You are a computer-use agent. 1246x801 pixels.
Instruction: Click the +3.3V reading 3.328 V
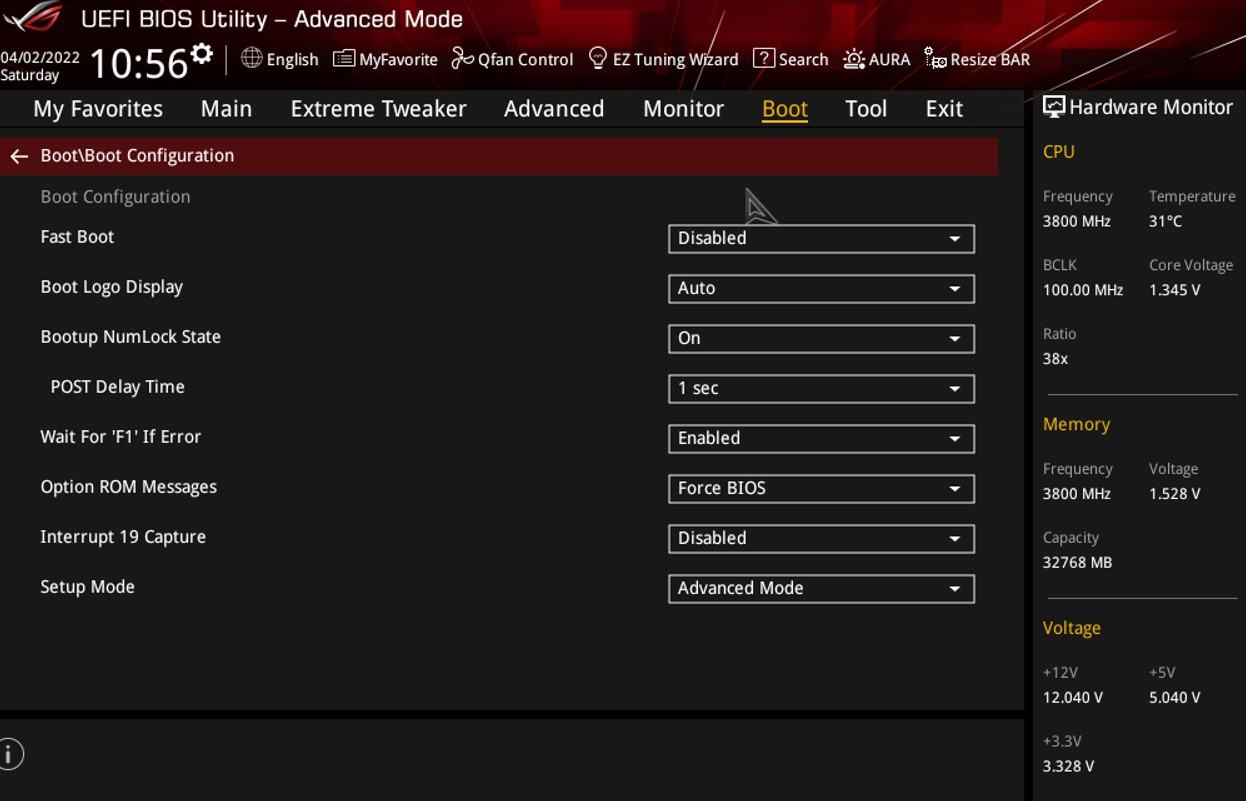(x=1069, y=767)
